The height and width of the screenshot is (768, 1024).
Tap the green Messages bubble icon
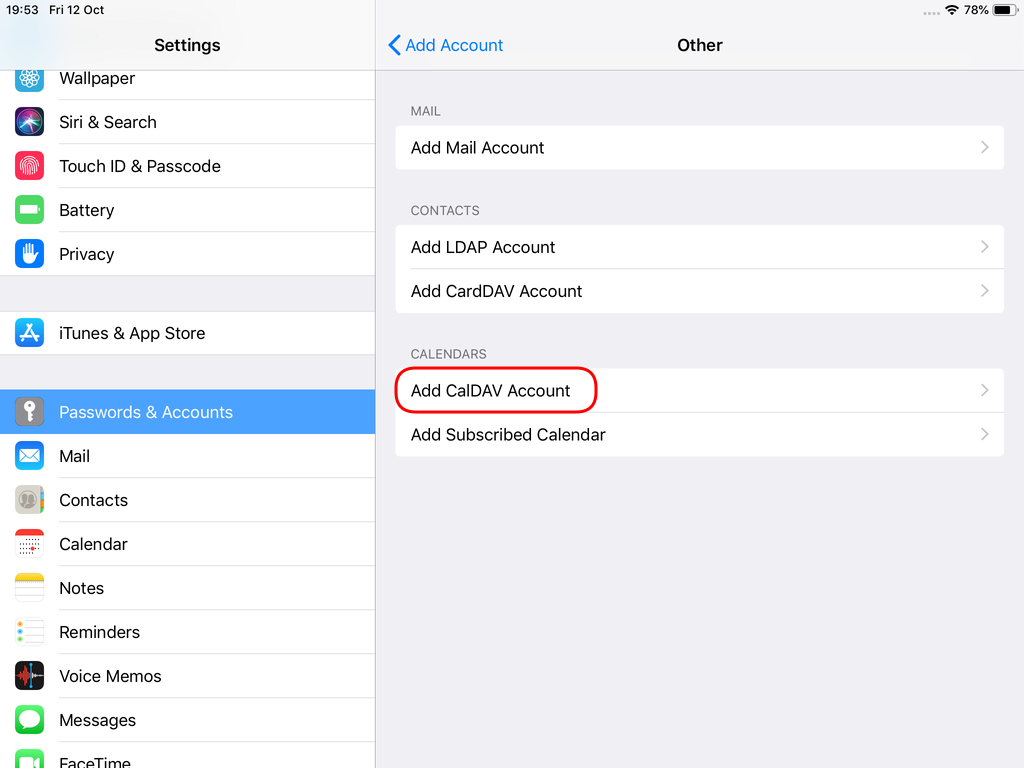[x=29, y=720]
